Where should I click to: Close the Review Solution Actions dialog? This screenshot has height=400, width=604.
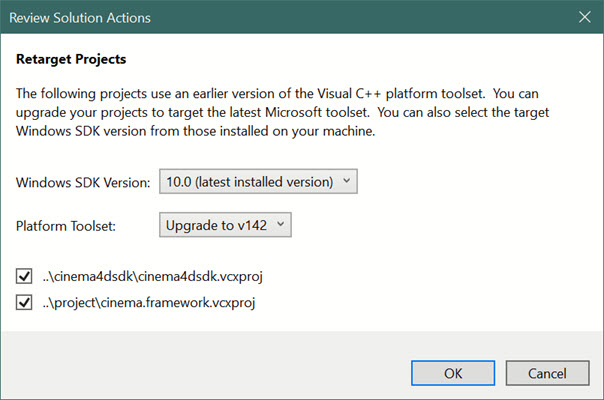[x=583, y=16]
